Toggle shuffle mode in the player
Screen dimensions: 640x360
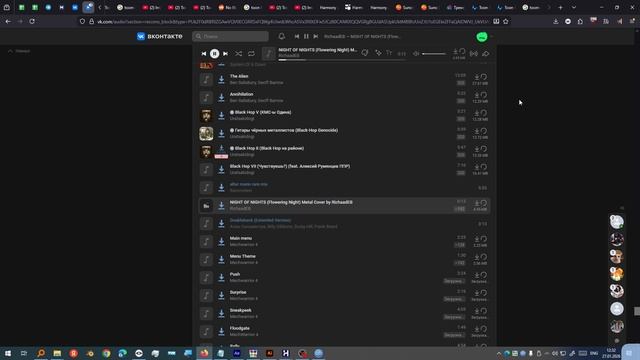pyautogui.click(x=238, y=53)
